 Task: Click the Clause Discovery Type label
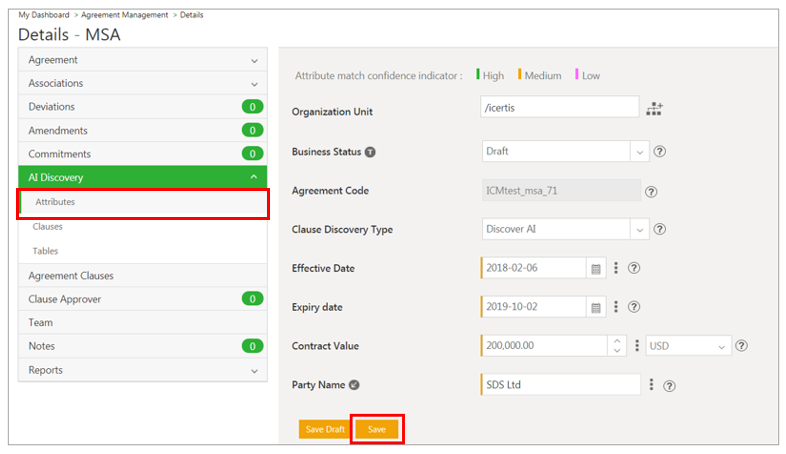pyautogui.click(x=342, y=230)
